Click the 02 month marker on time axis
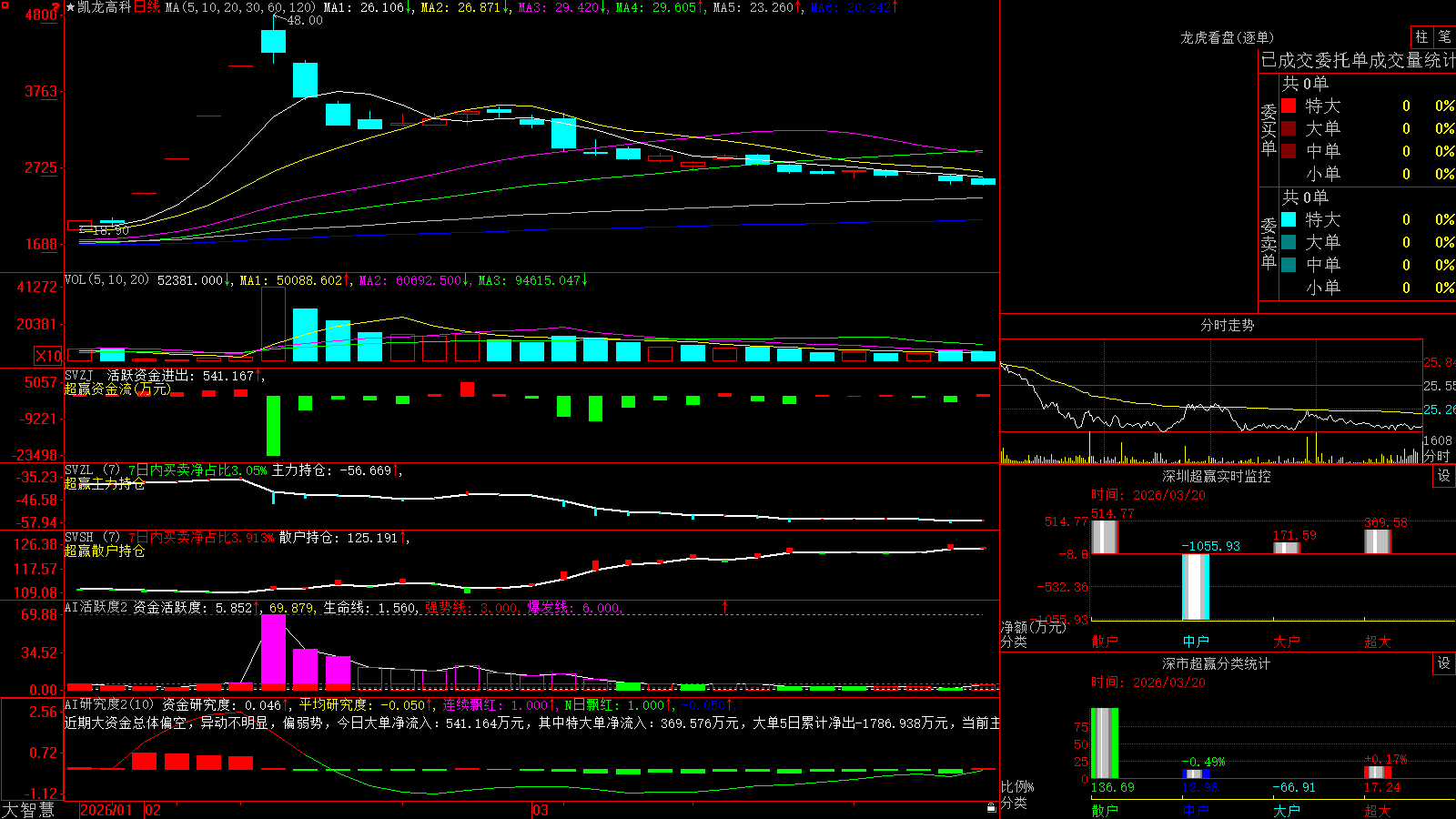The height and width of the screenshot is (819, 1456). (x=153, y=810)
